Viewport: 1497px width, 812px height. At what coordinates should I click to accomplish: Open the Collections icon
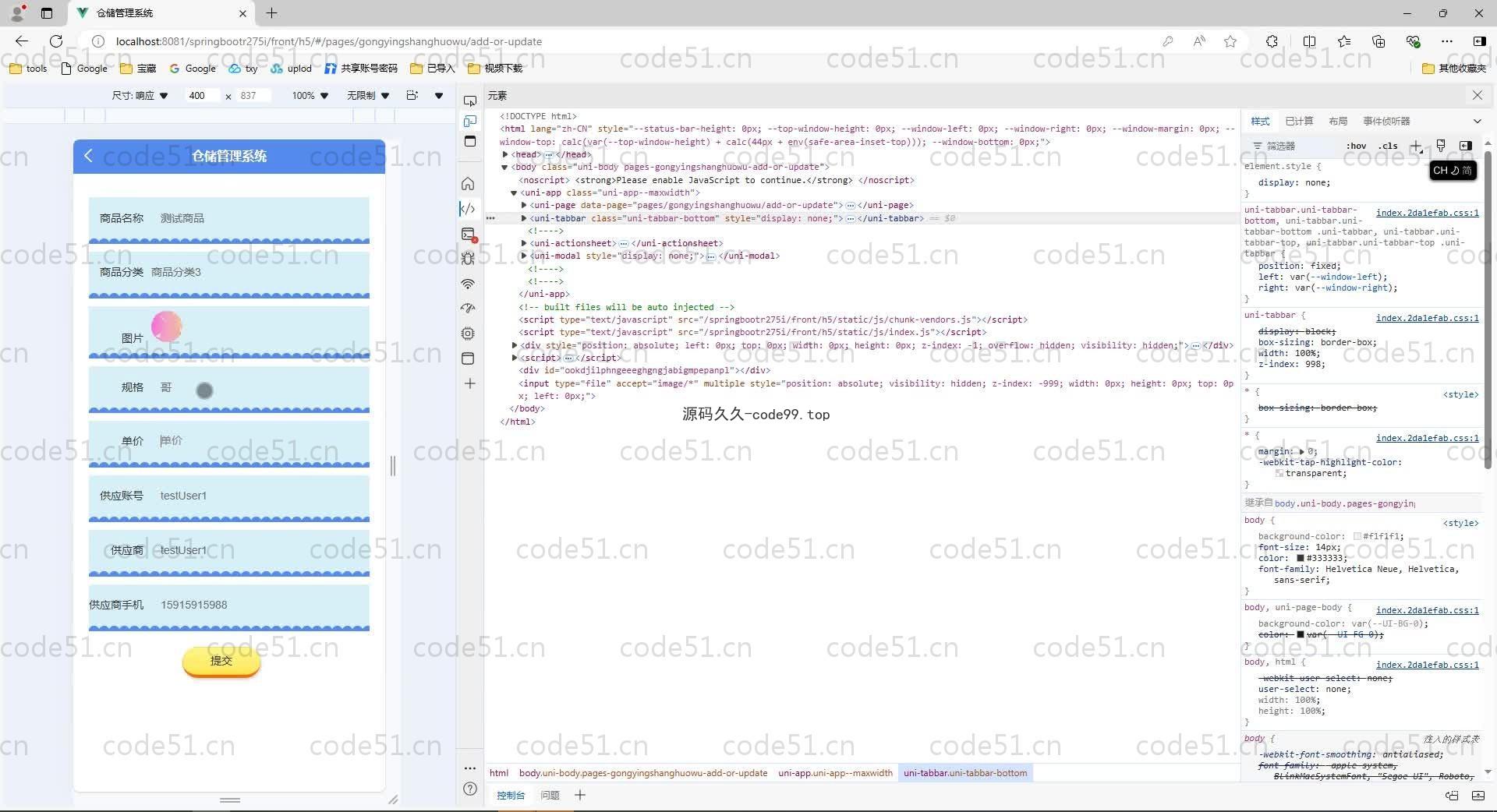(x=1378, y=41)
